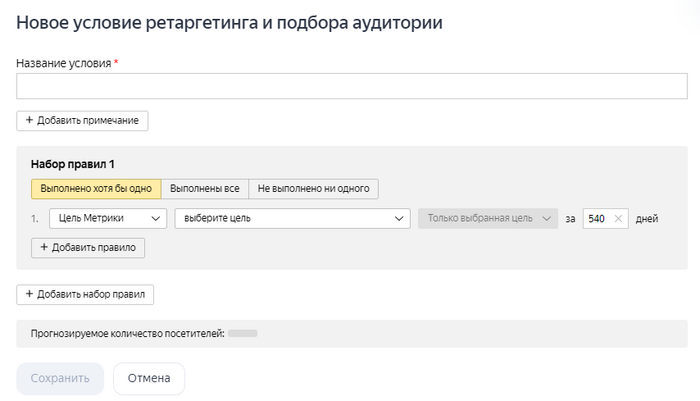Click the Сохранить button
700x401 pixels.
[x=60, y=378]
